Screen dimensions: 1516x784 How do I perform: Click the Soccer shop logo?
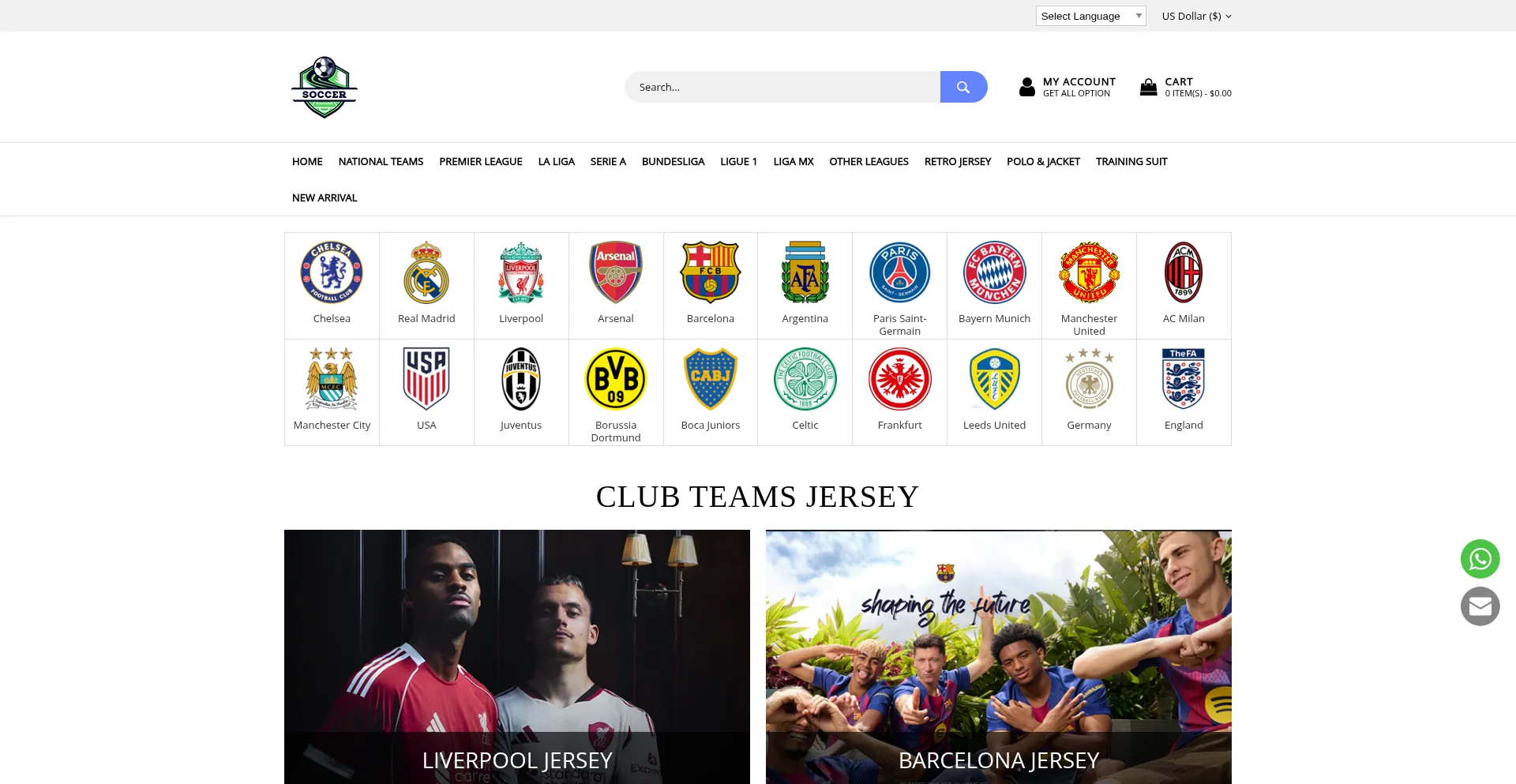(x=325, y=87)
